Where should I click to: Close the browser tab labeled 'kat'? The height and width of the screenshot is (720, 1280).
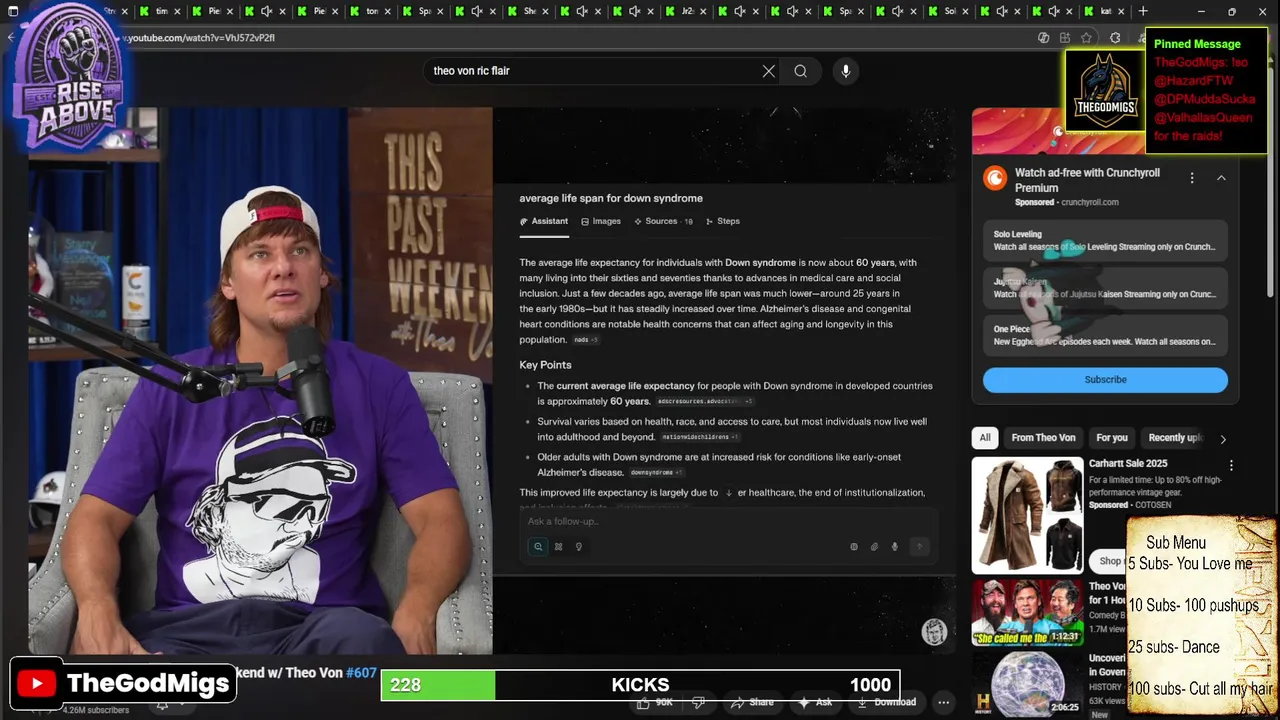tap(1122, 11)
